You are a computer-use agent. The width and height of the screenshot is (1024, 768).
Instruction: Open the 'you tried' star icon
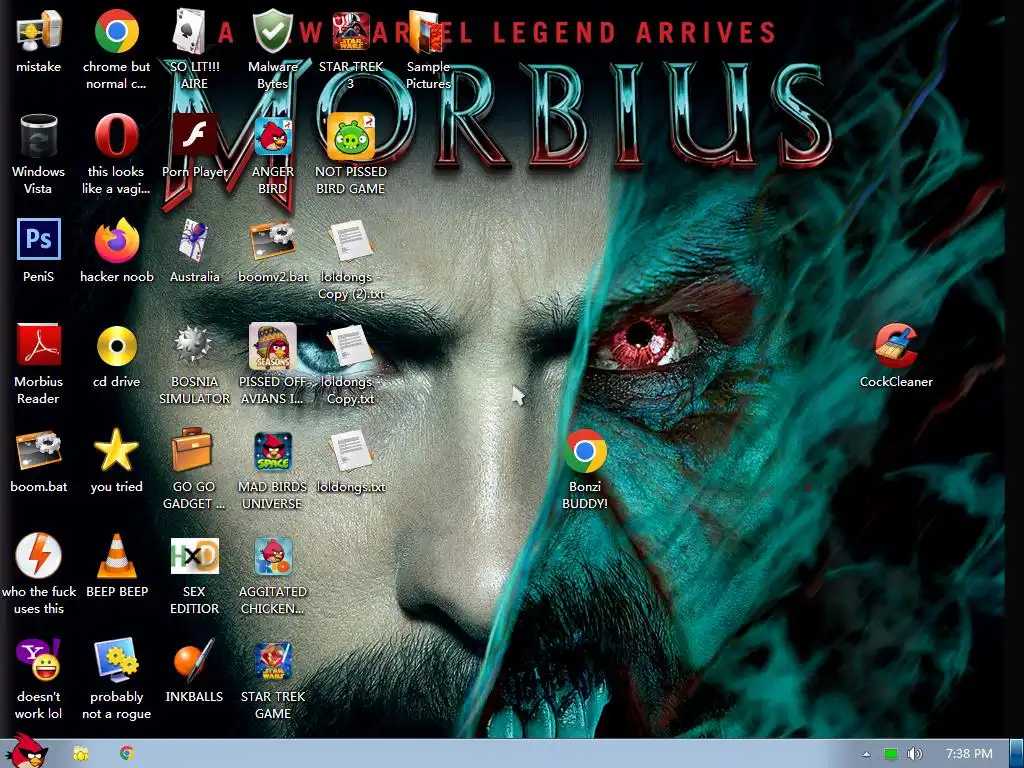pyautogui.click(x=116, y=450)
